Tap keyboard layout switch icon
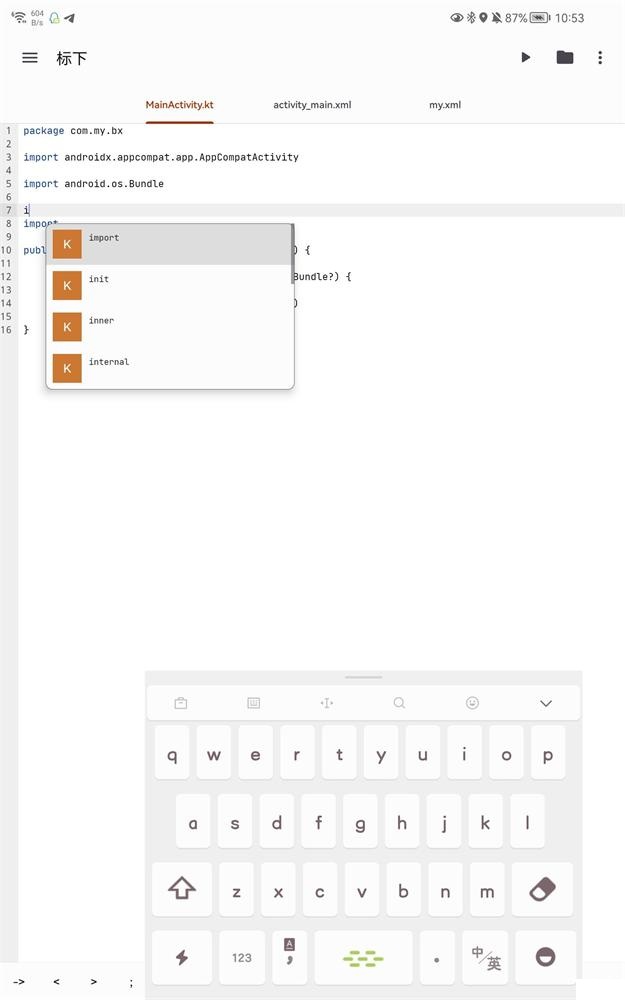Image resolution: width=625 pixels, height=1000 pixels. (x=253, y=703)
